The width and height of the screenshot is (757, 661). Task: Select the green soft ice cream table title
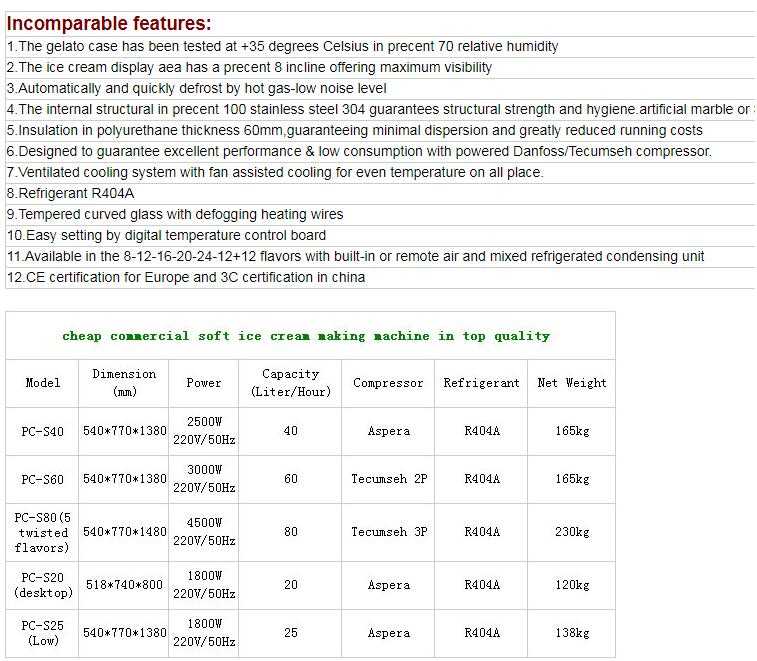coord(306,336)
